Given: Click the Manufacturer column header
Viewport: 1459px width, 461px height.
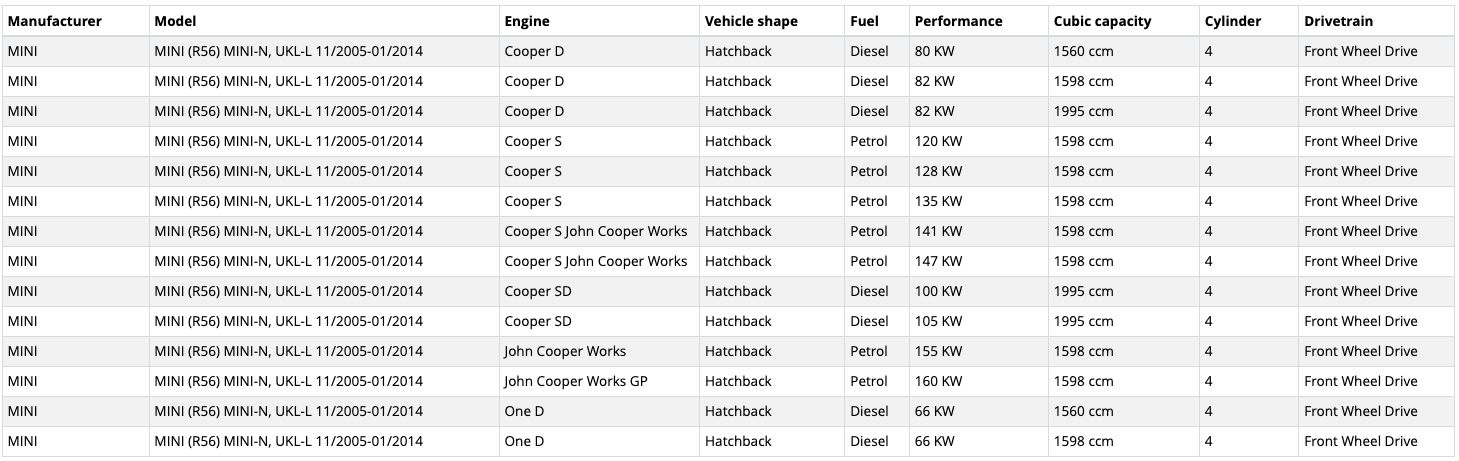Looking at the screenshot, I should pyautogui.click(x=55, y=21).
